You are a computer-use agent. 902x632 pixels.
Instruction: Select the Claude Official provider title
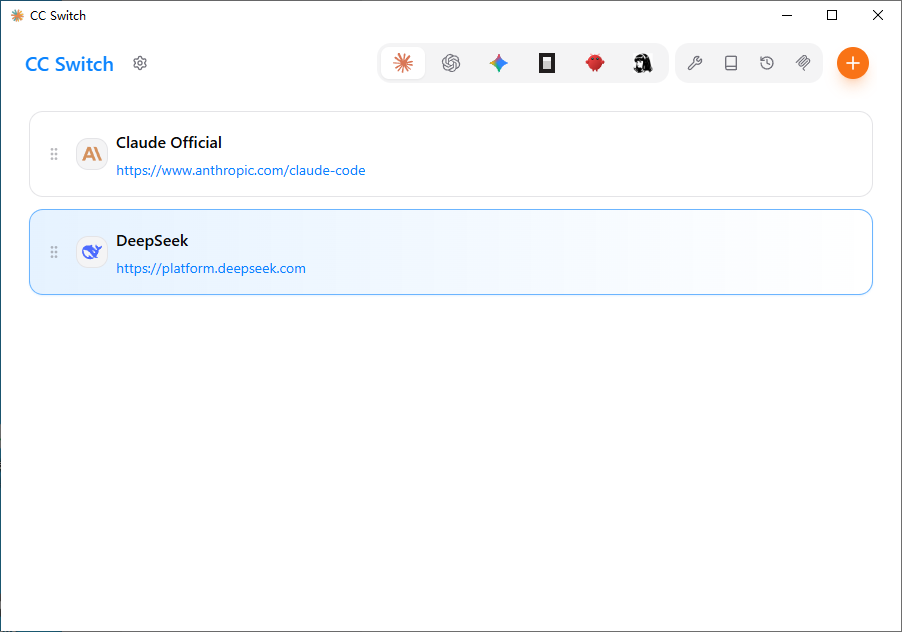coord(169,143)
